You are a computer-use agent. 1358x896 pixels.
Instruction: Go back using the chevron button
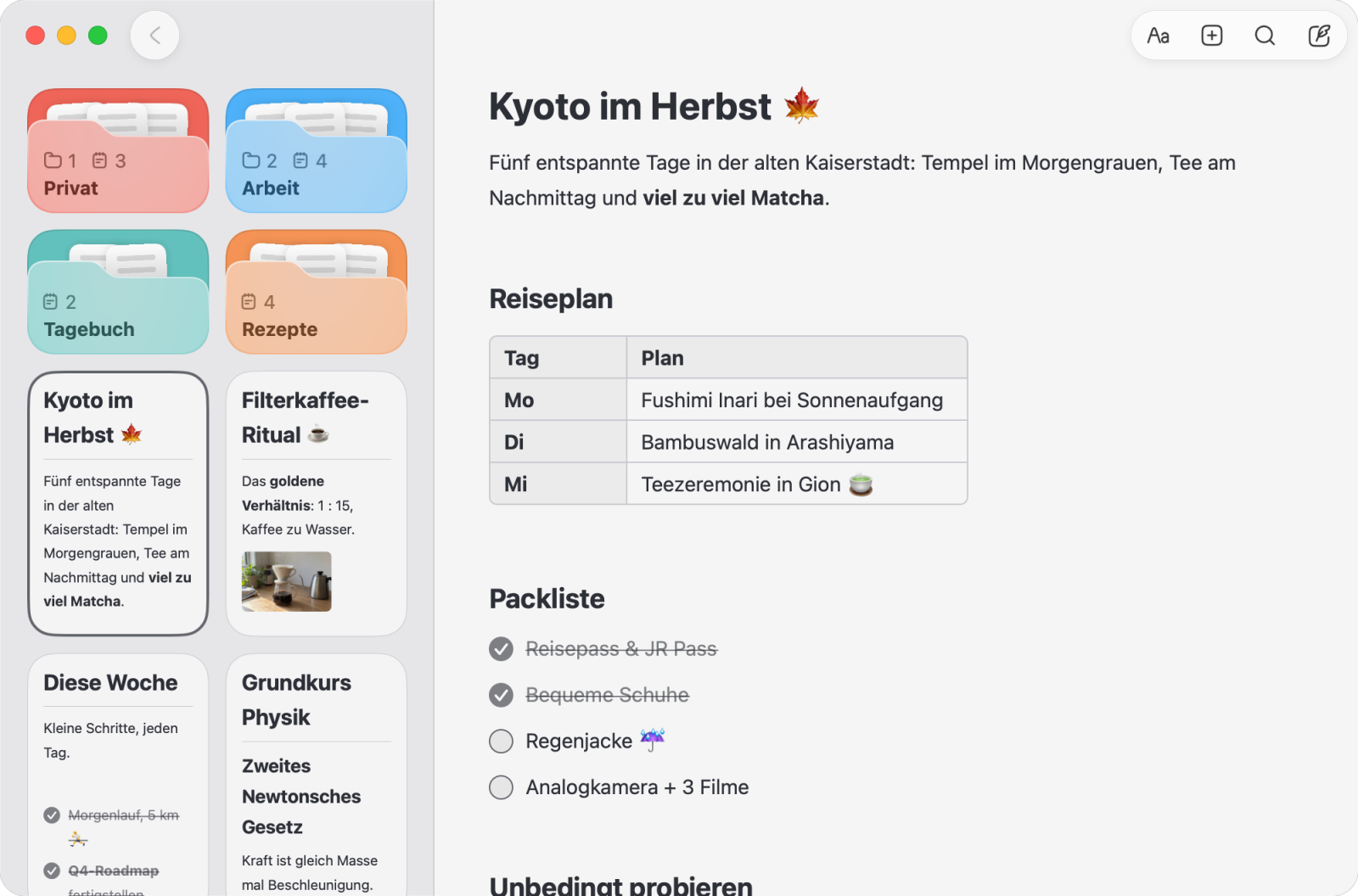tap(154, 36)
